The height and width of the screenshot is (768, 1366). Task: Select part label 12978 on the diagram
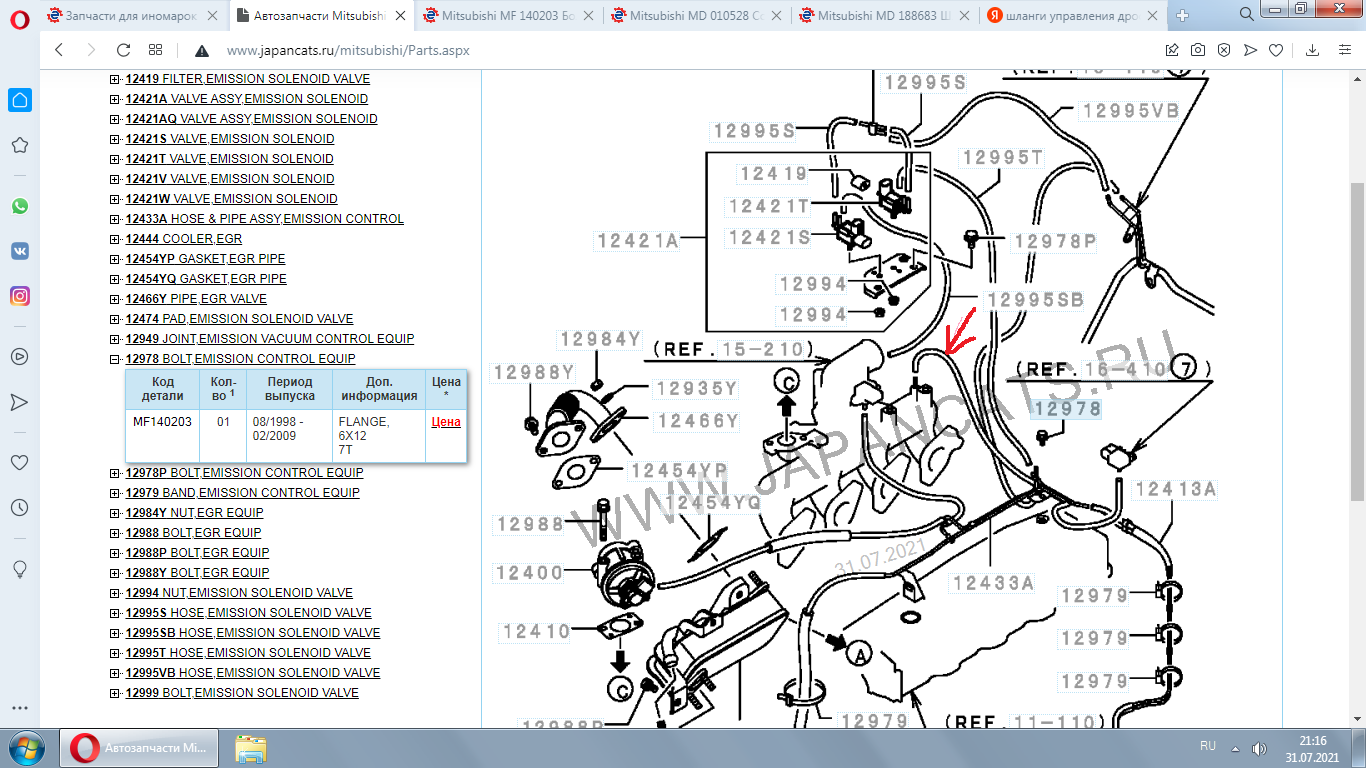click(1068, 408)
